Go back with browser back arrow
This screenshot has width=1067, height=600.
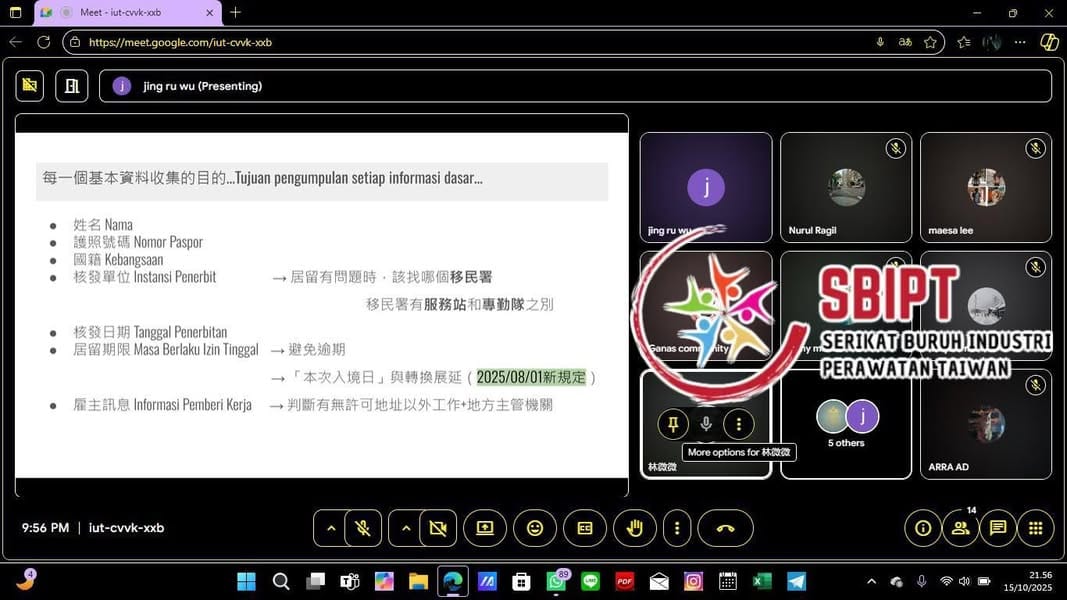[16, 42]
